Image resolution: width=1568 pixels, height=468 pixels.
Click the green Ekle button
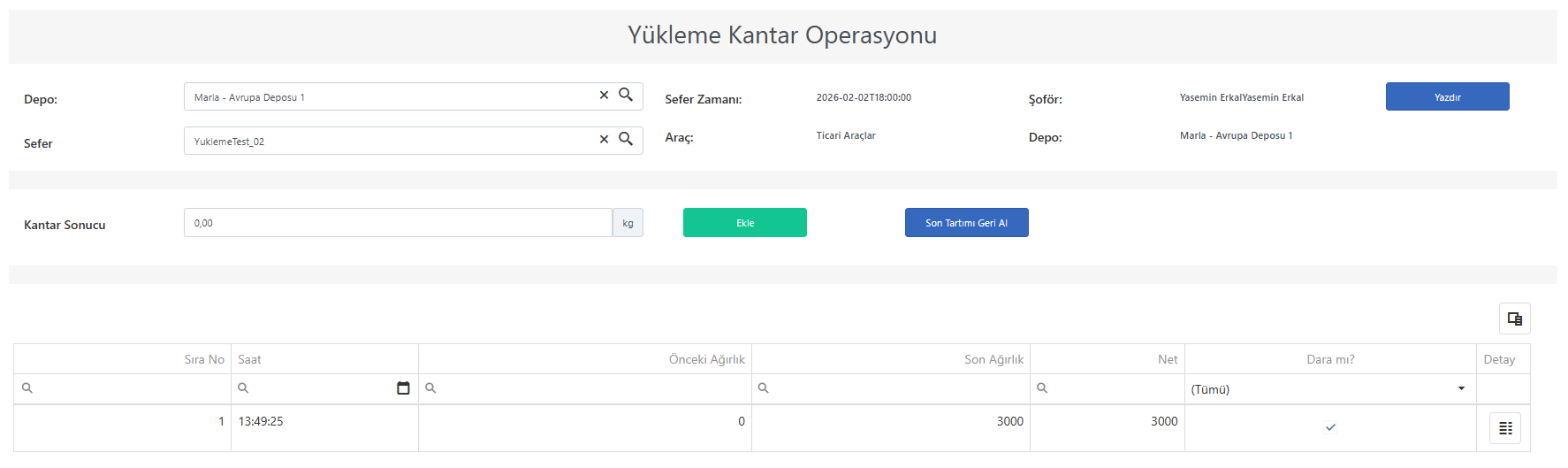(x=744, y=223)
